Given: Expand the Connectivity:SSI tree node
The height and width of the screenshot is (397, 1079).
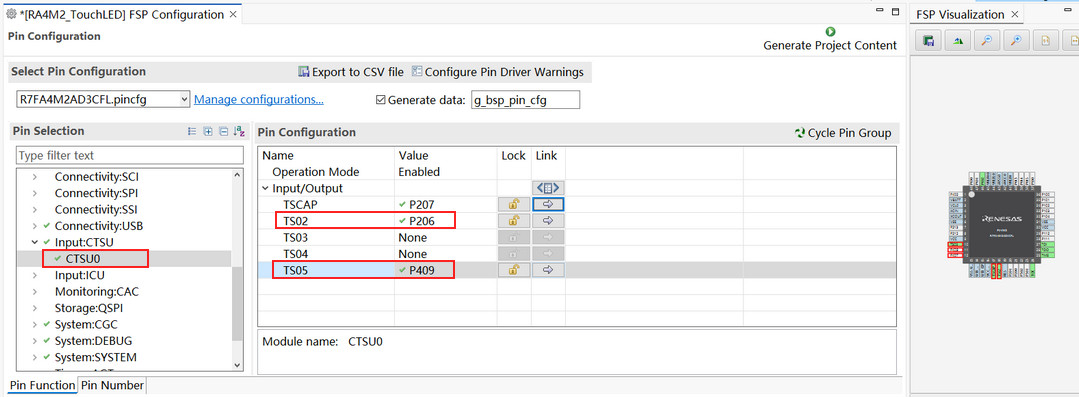Looking at the screenshot, I should click(34, 210).
